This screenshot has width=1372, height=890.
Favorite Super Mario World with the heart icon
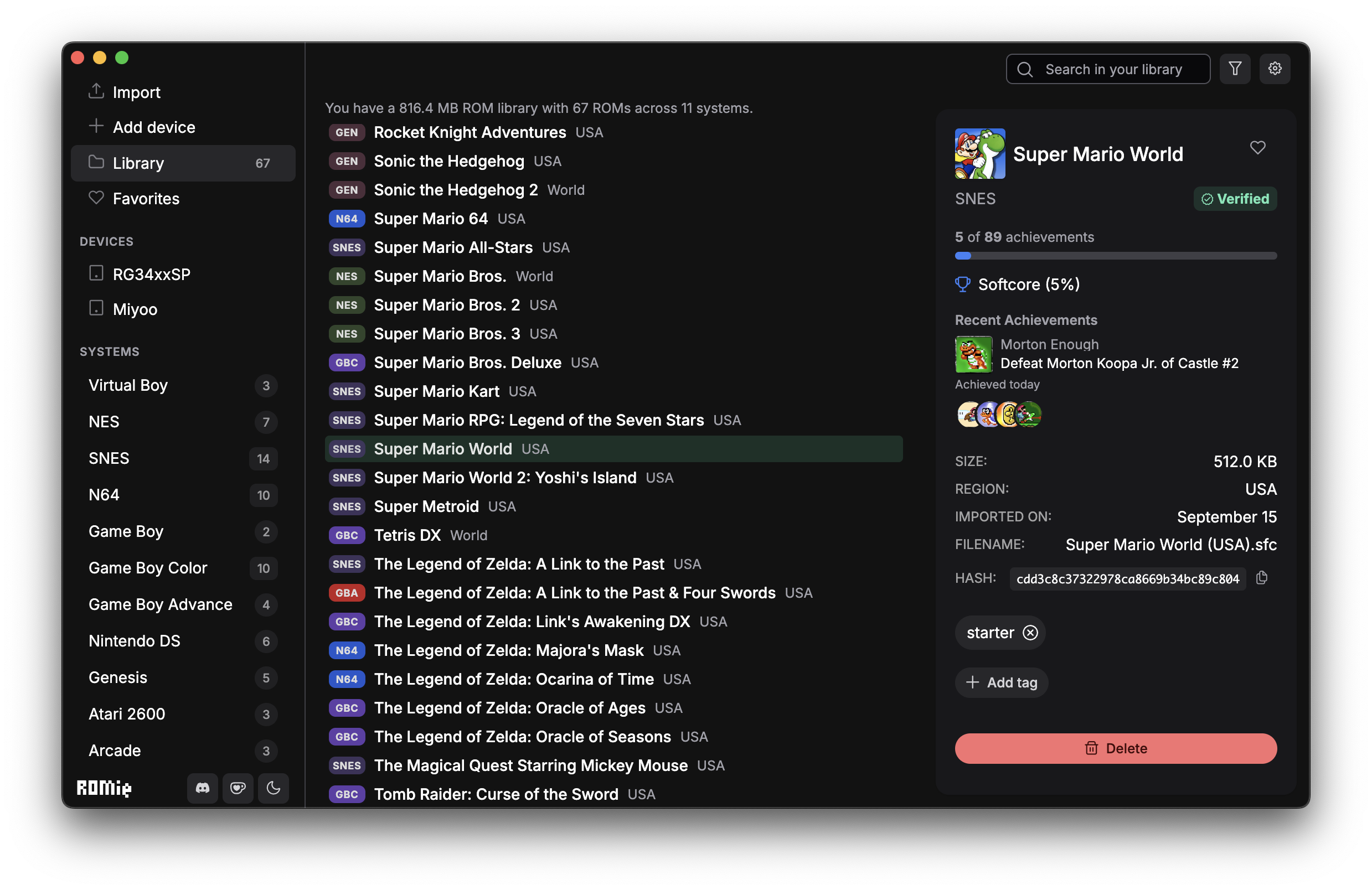pyautogui.click(x=1258, y=148)
